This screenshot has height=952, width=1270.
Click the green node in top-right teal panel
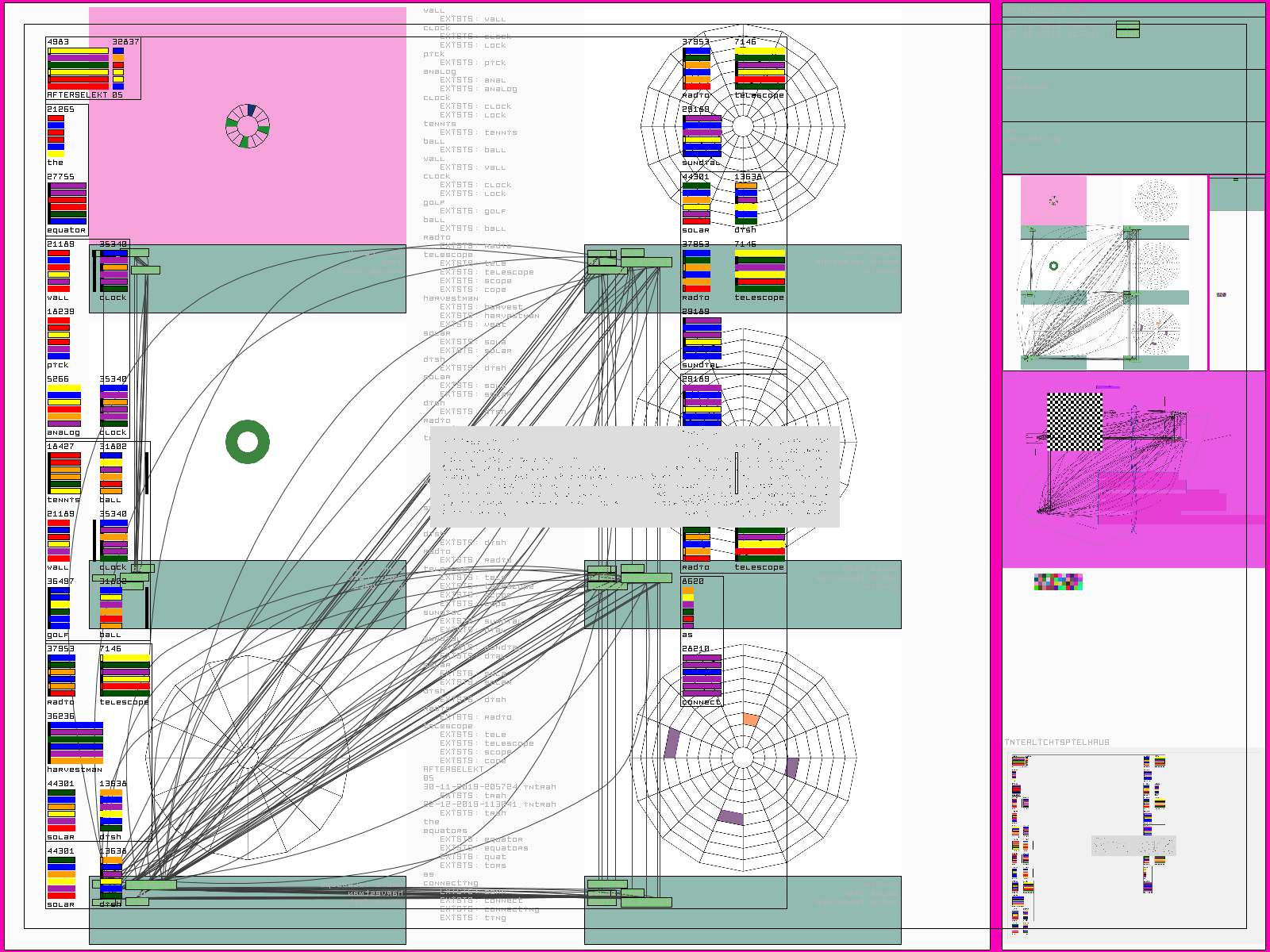pos(1127,29)
